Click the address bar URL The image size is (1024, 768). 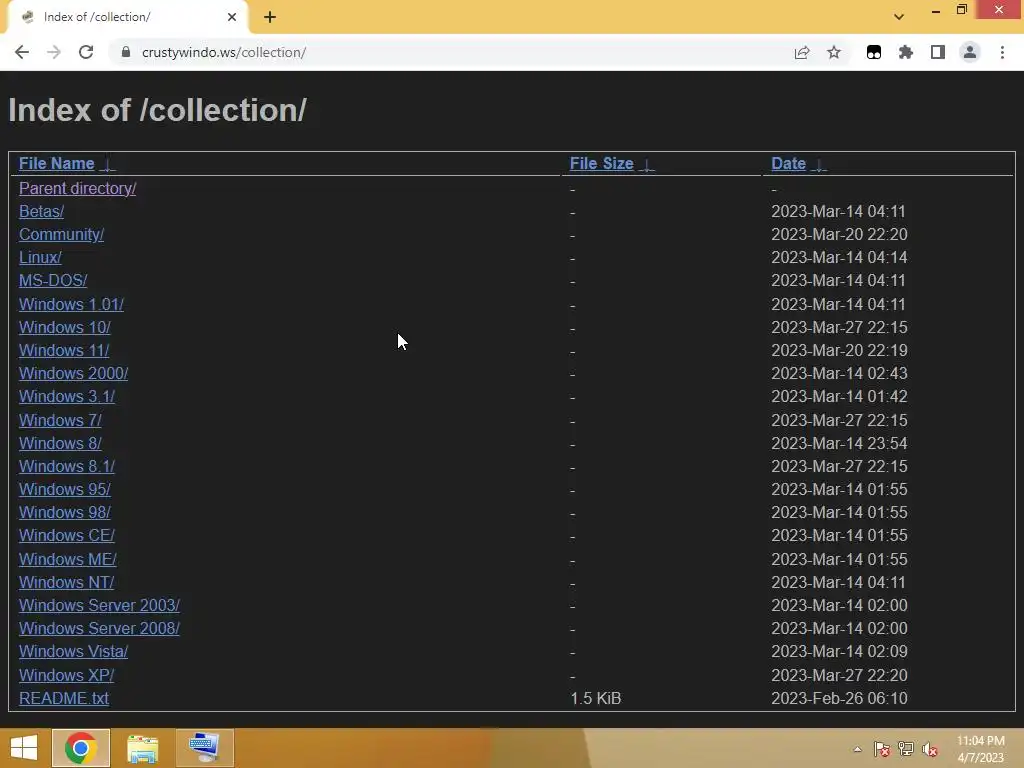(224, 52)
